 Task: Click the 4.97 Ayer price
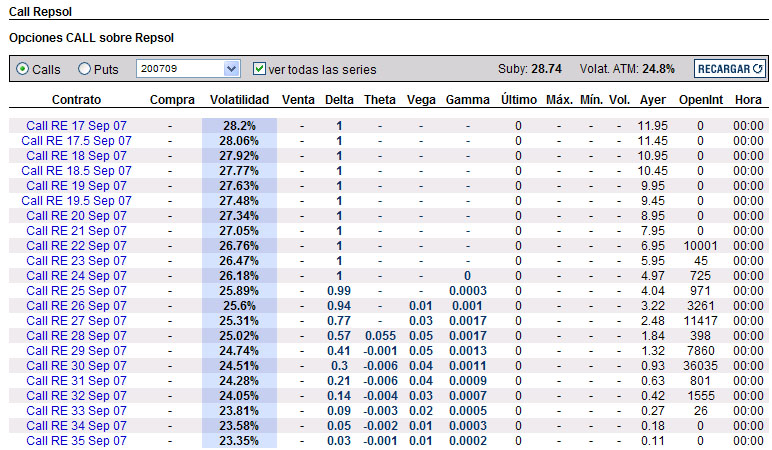pos(653,276)
